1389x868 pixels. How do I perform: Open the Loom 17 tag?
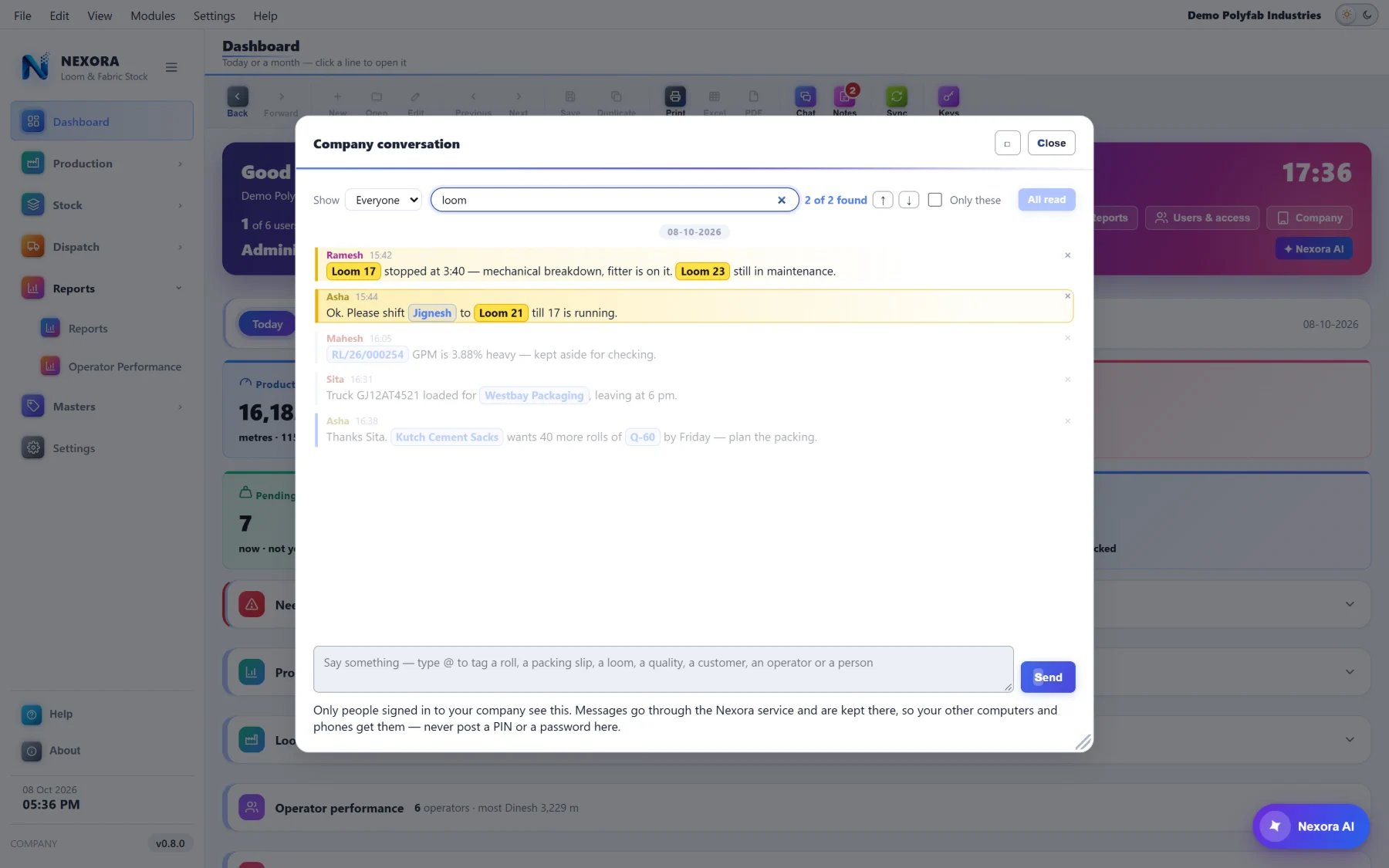353,272
